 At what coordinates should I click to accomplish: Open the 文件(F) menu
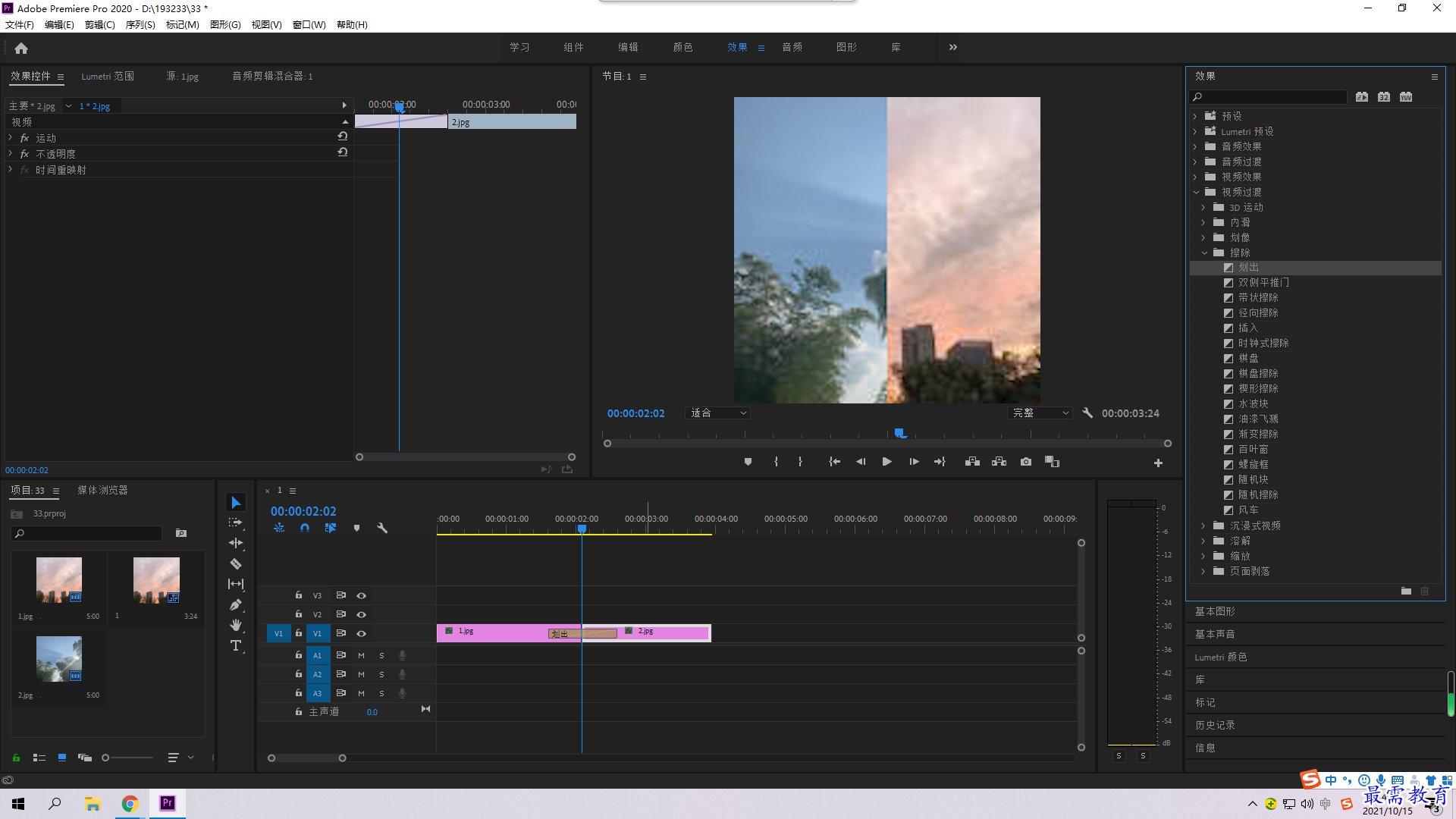[20, 25]
